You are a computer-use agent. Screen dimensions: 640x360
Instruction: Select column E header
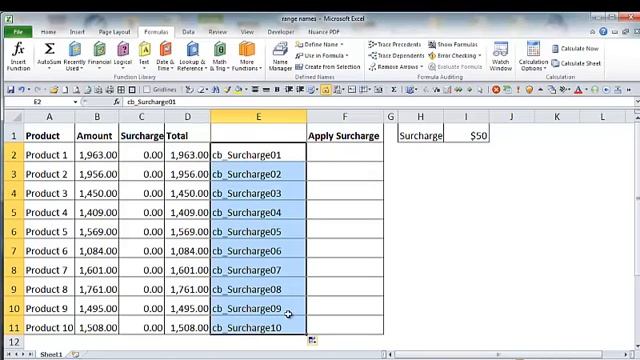point(259,117)
